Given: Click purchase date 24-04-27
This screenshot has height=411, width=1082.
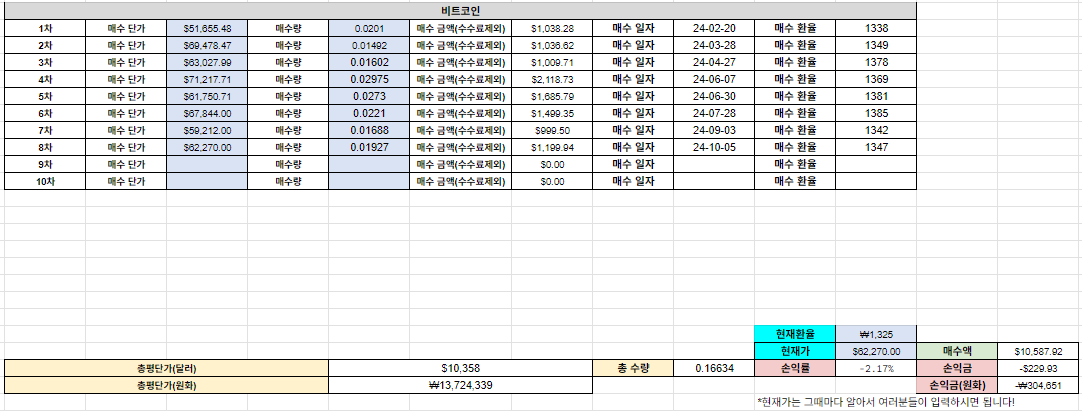Looking at the screenshot, I should click(x=714, y=63).
